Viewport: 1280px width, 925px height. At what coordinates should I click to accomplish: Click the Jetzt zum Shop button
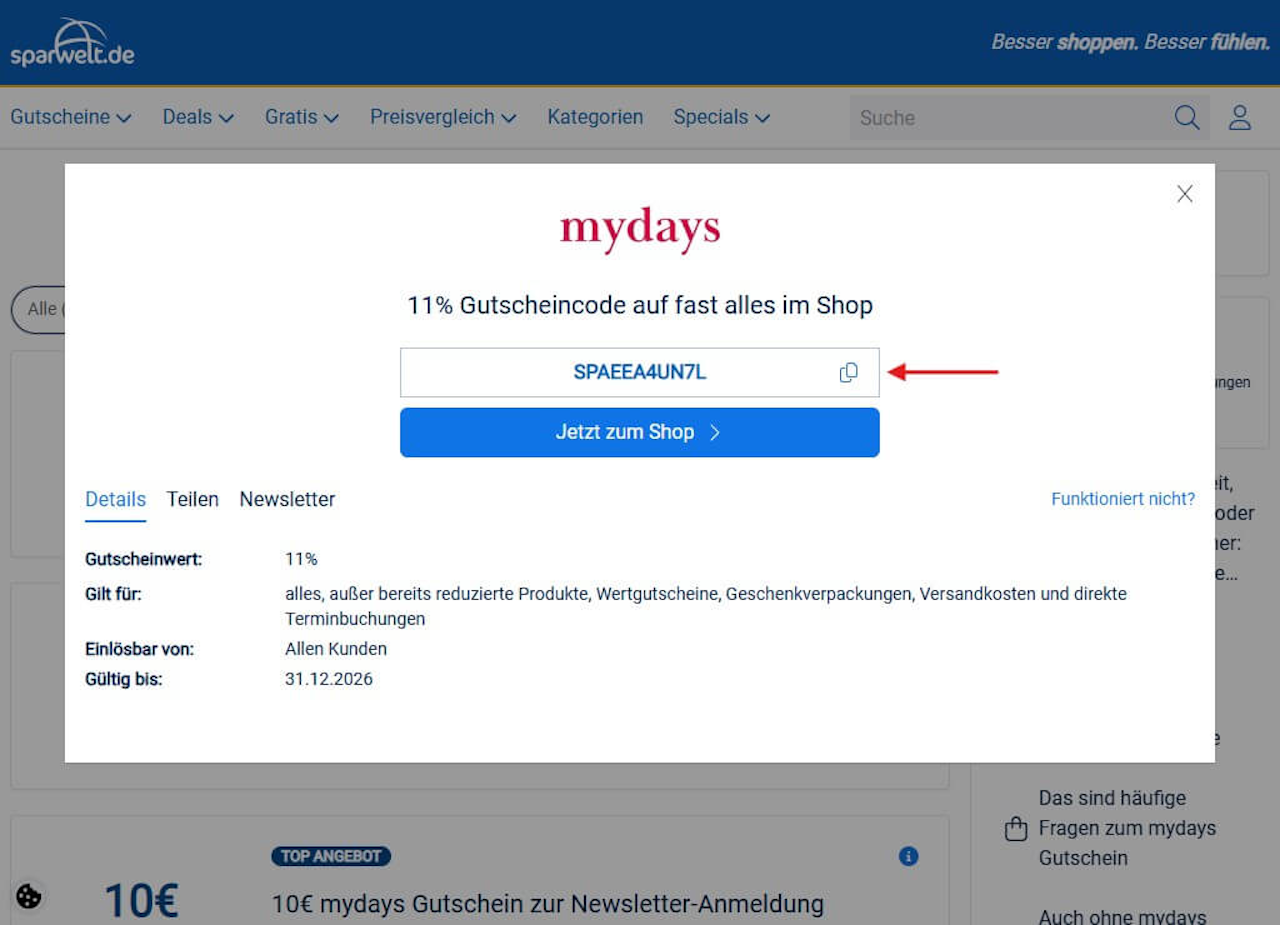click(x=640, y=432)
